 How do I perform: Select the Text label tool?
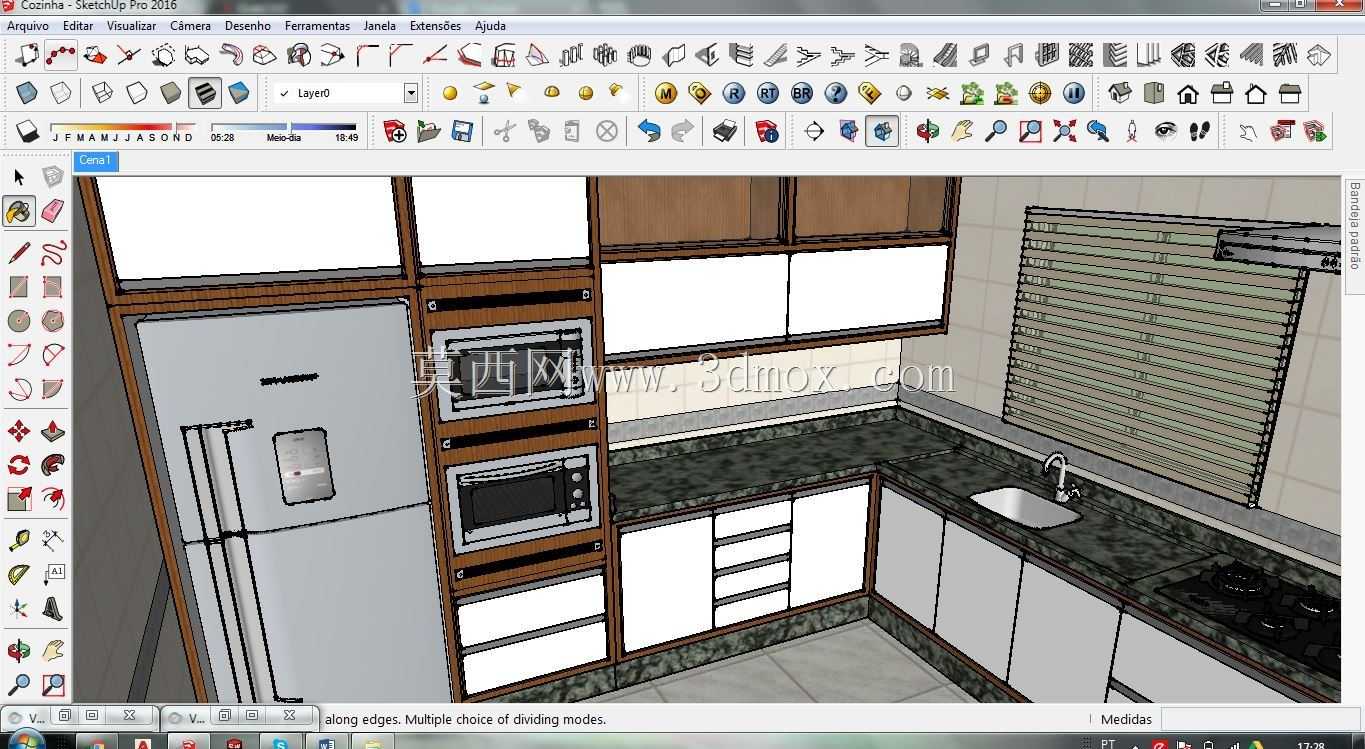(x=53, y=575)
